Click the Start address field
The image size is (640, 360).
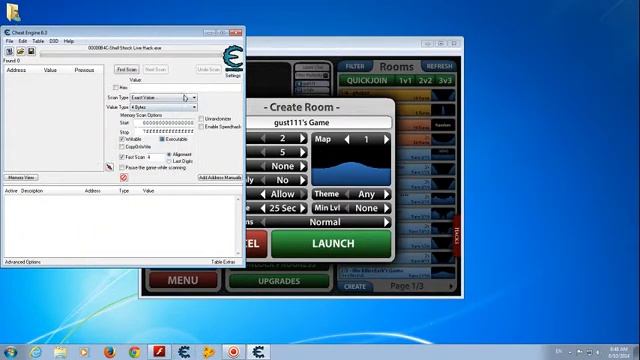click(164, 122)
